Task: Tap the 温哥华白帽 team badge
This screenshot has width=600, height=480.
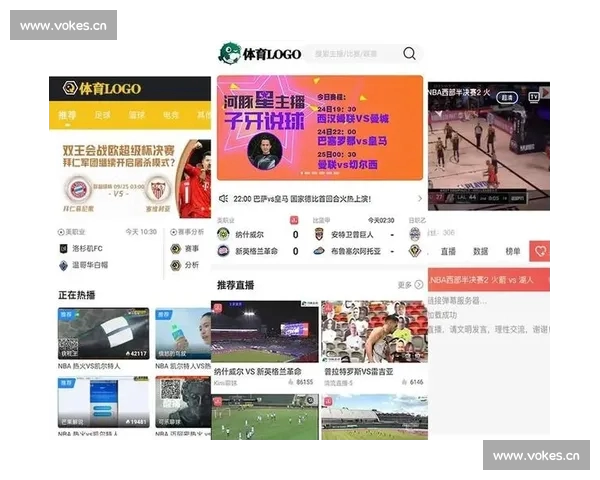Action: point(64,265)
